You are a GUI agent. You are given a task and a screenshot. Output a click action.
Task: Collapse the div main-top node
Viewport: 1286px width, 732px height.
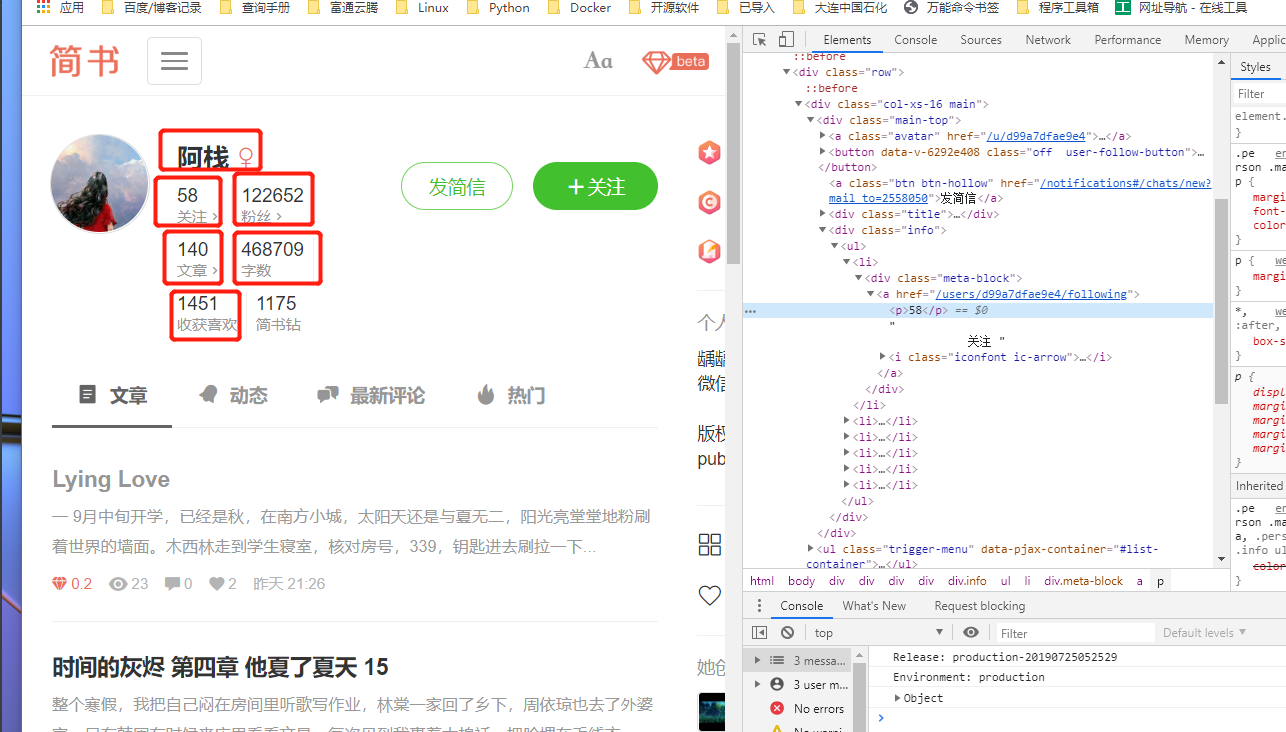tap(811, 120)
